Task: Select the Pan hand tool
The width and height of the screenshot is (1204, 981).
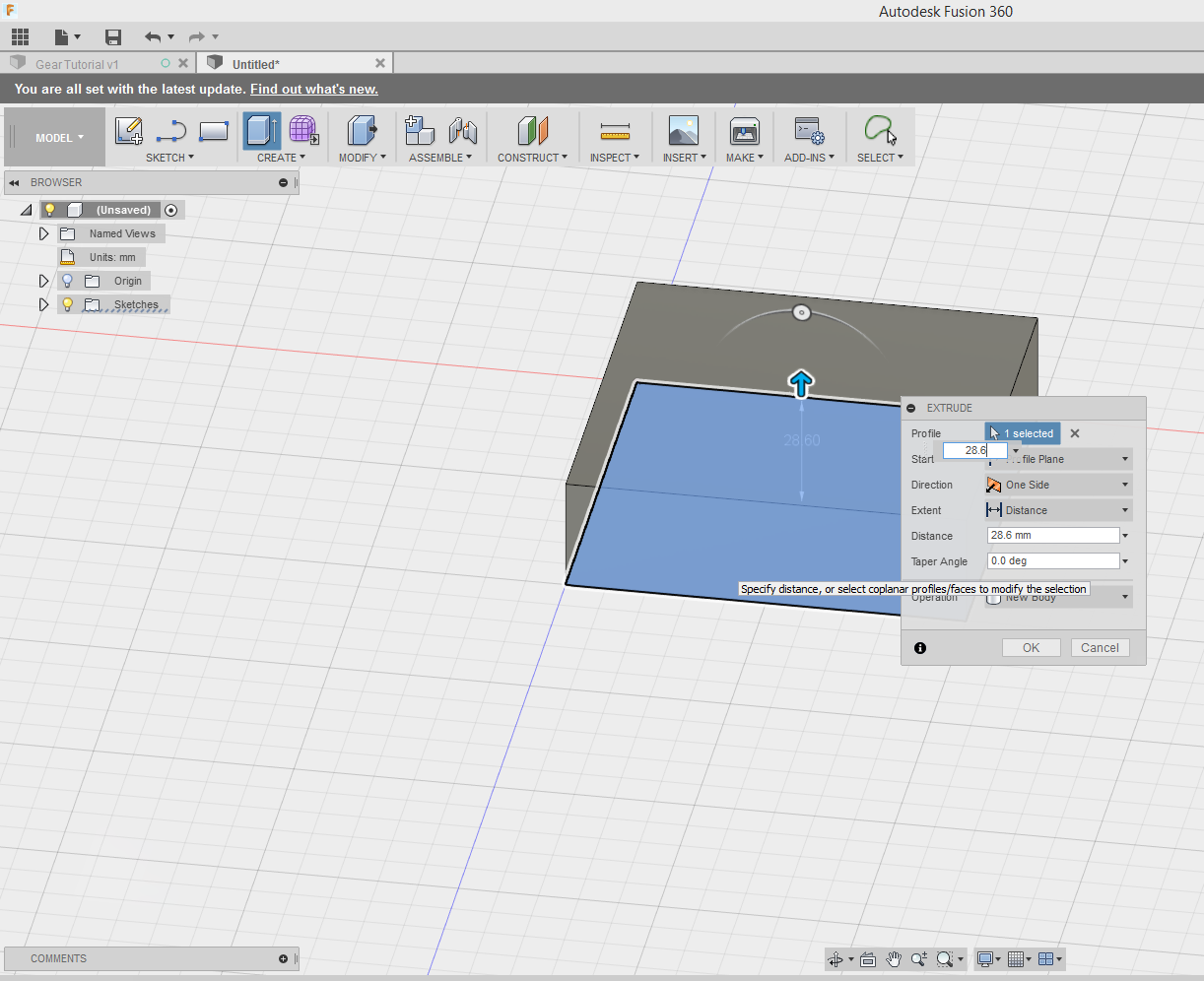Action: click(x=894, y=958)
